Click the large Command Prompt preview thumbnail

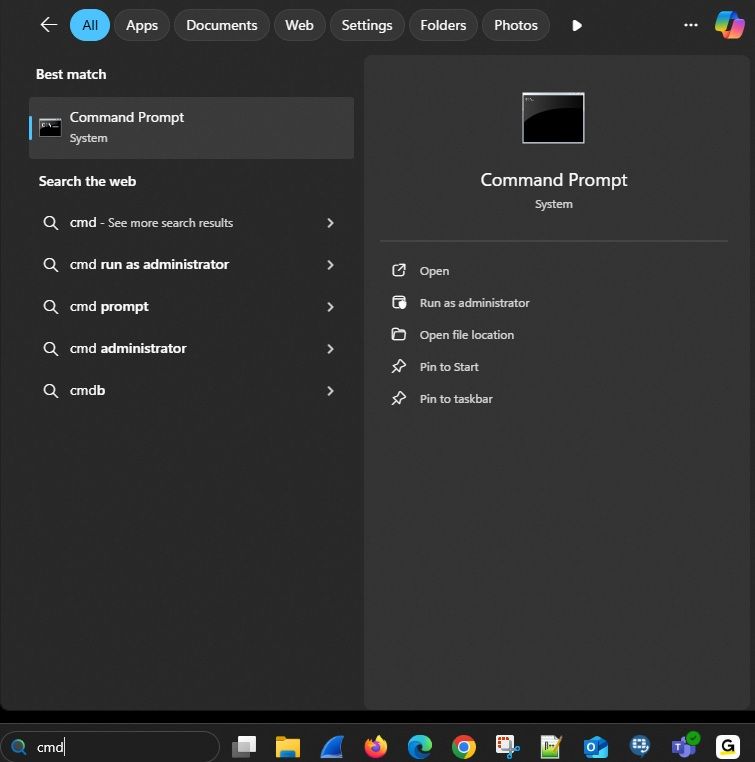tap(553, 118)
